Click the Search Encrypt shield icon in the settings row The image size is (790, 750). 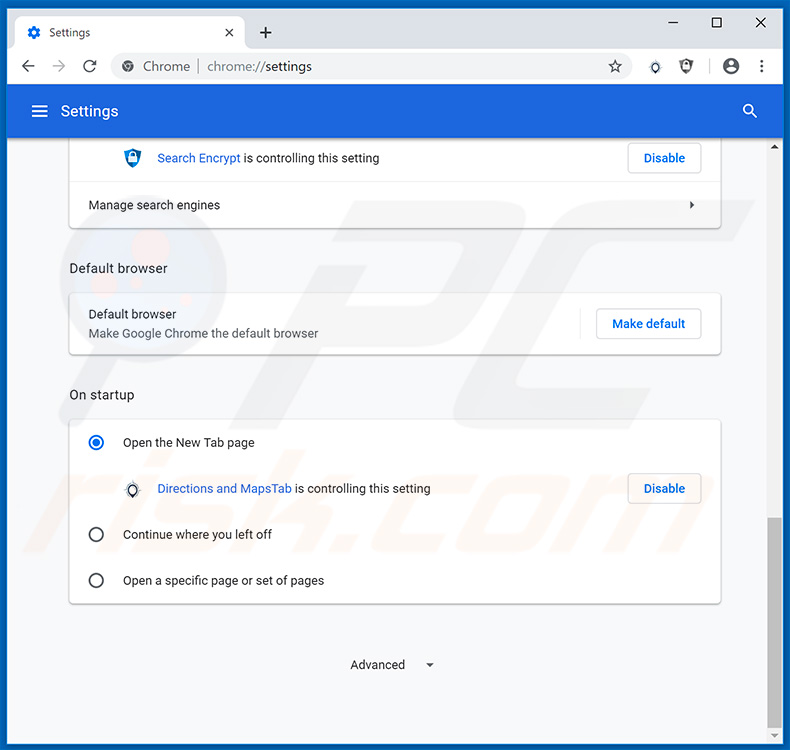133,158
